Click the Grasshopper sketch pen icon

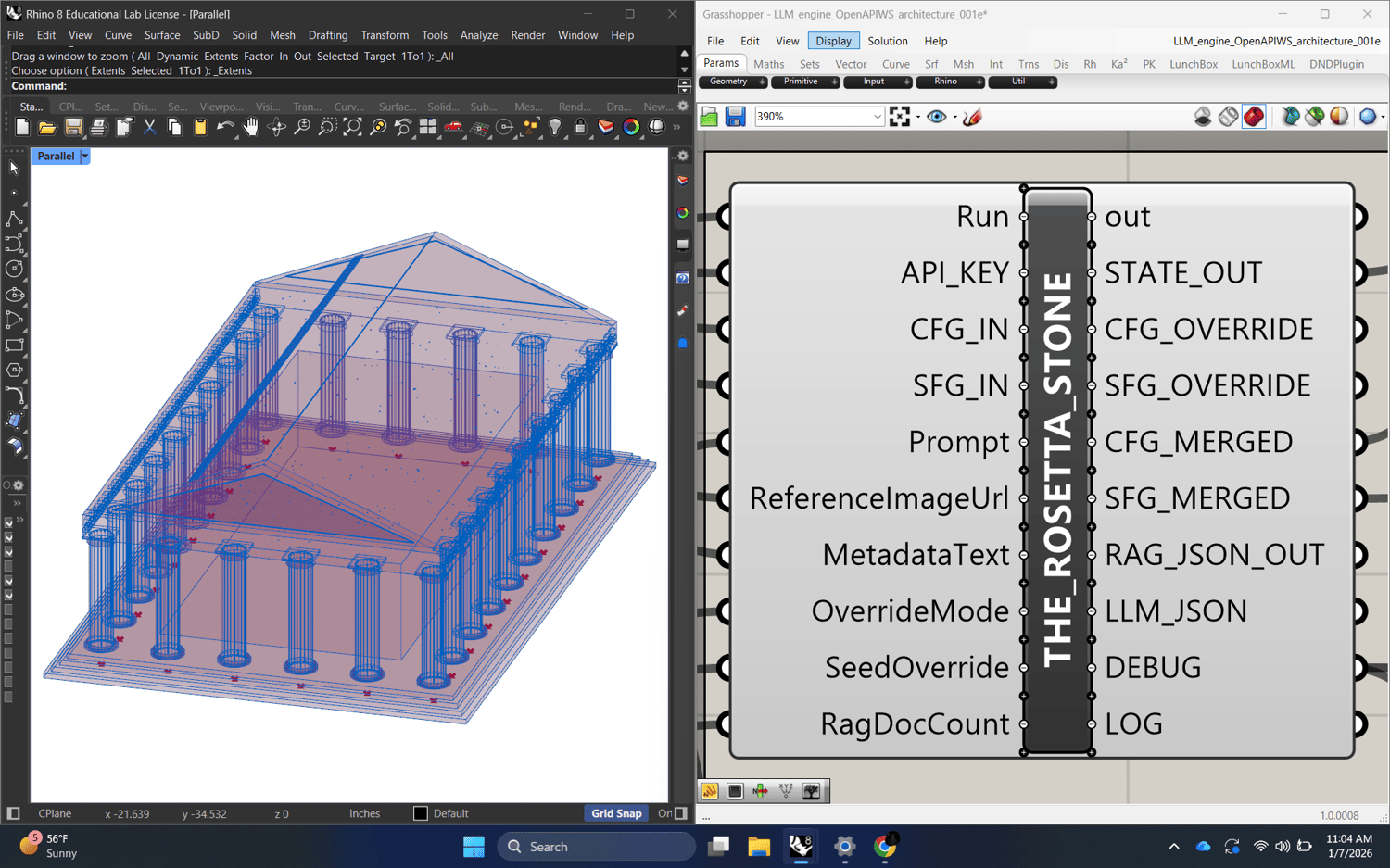972,117
